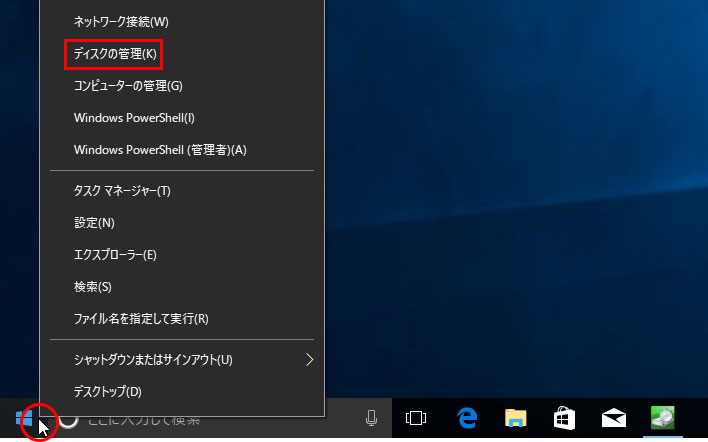This screenshot has height=442, width=708.
Task: Click the Windows Start button
Action: [25, 419]
